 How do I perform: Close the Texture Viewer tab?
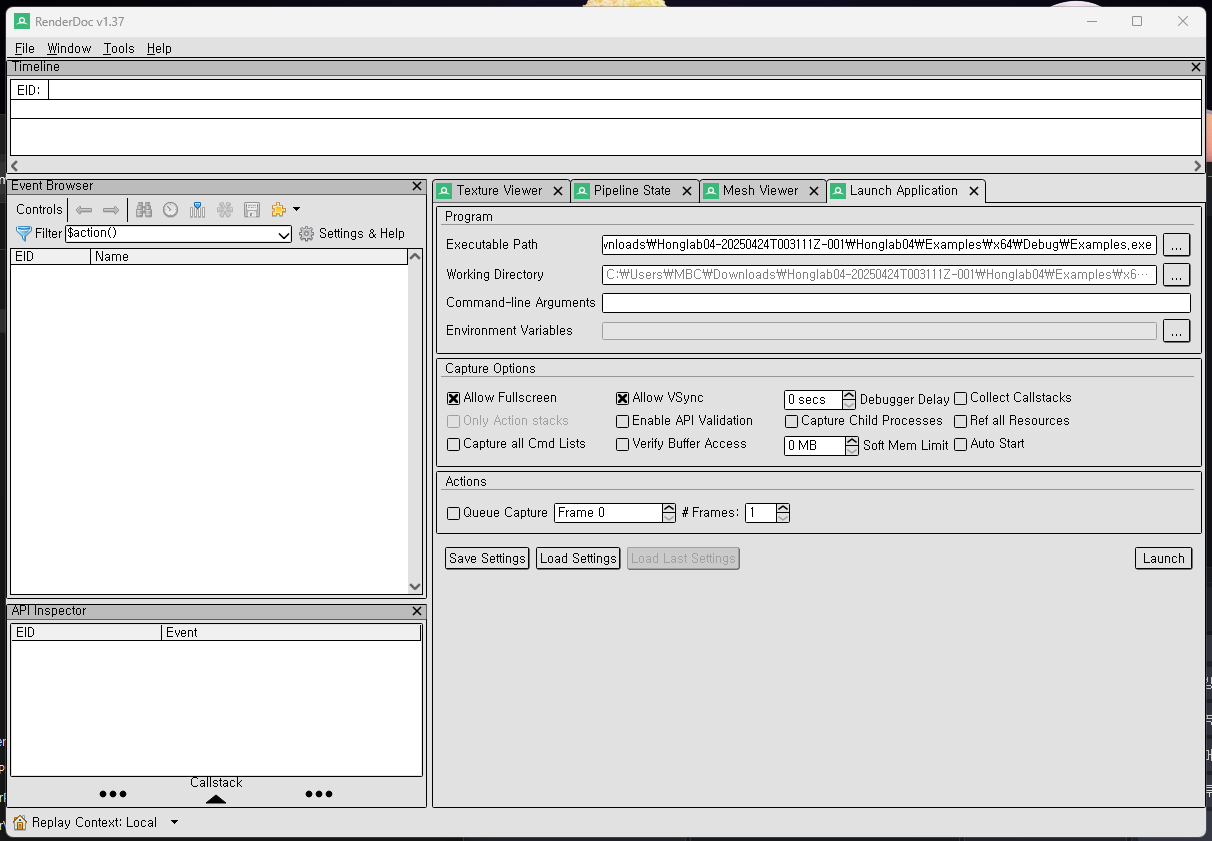pyautogui.click(x=558, y=191)
